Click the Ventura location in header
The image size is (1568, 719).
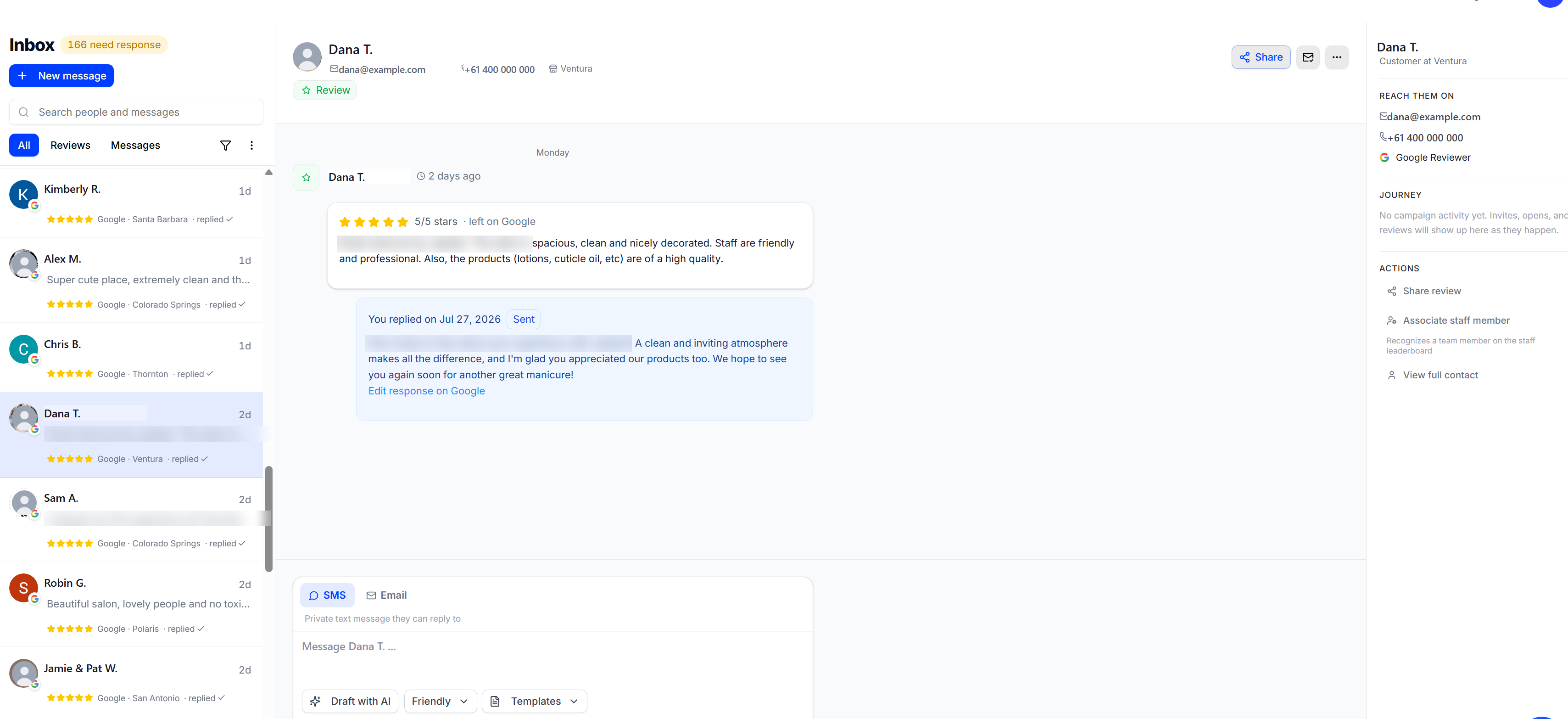(570, 69)
